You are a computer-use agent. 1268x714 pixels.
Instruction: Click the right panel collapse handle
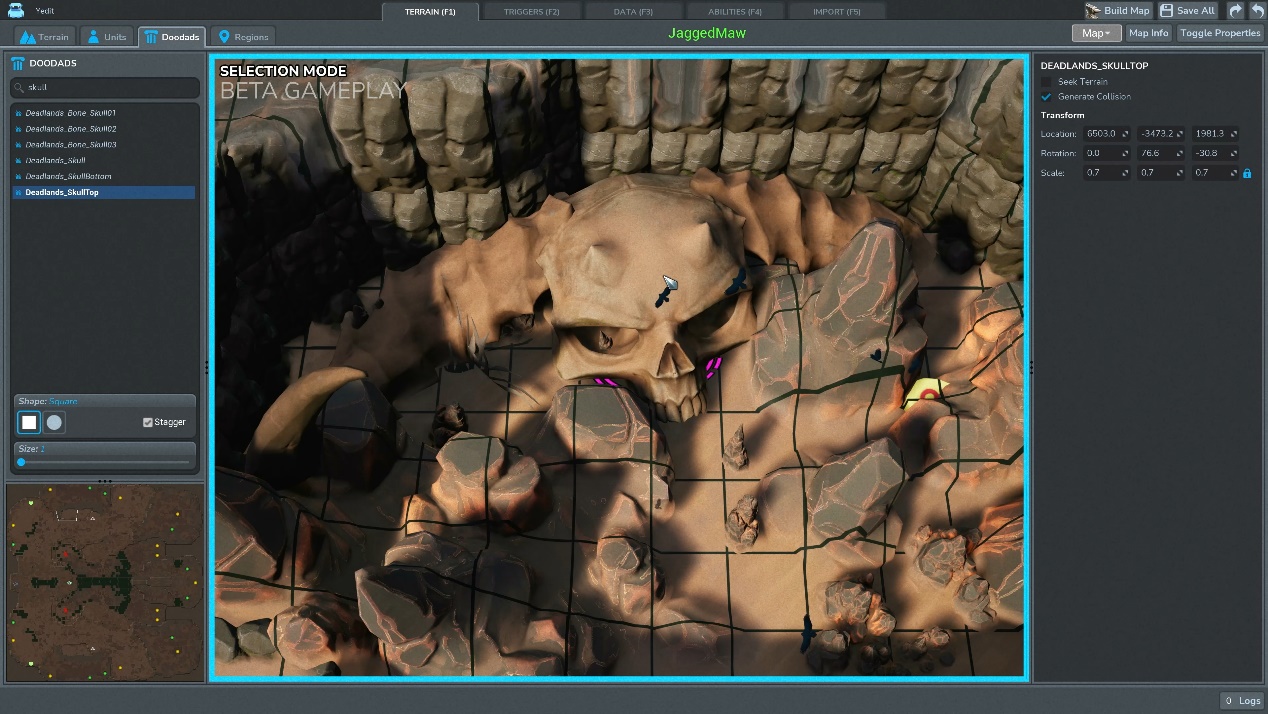[1031, 368]
